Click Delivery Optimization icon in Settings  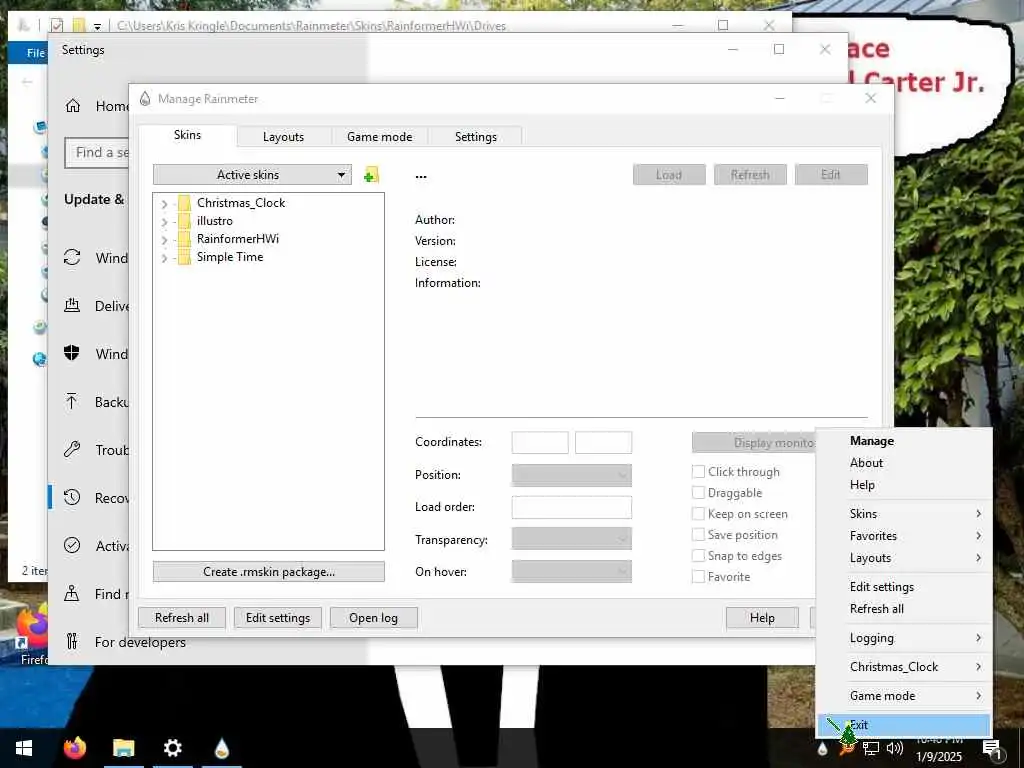click(x=72, y=305)
